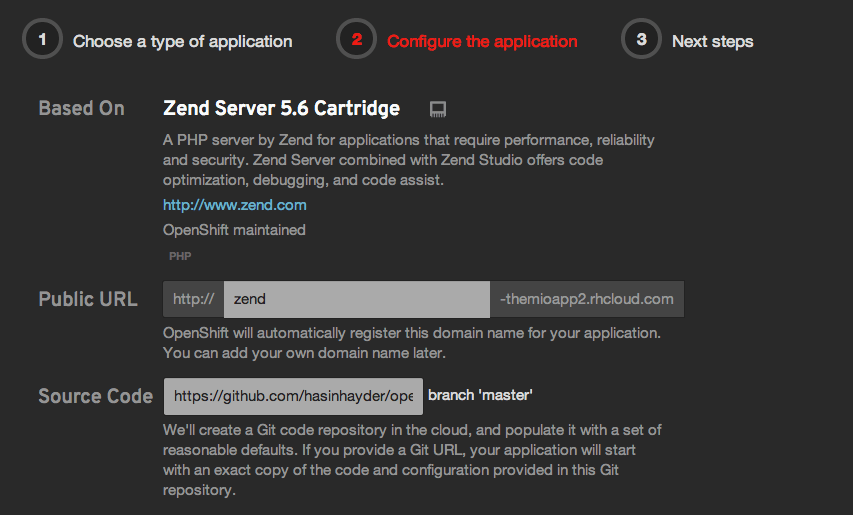Click the Public URL label

click(x=88, y=299)
